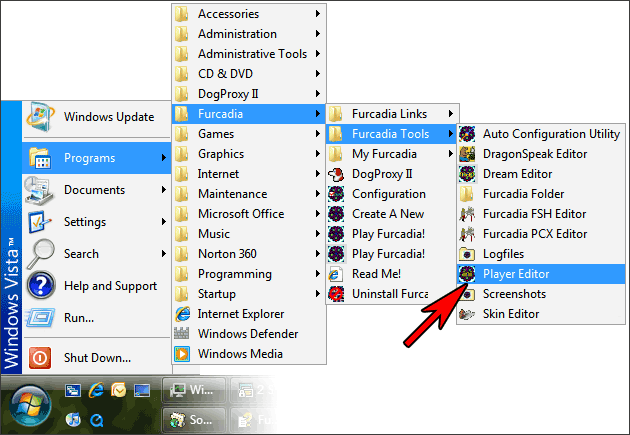630x435 pixels.
Task: Click the red Shut Down icon
Action: (40, 357)
